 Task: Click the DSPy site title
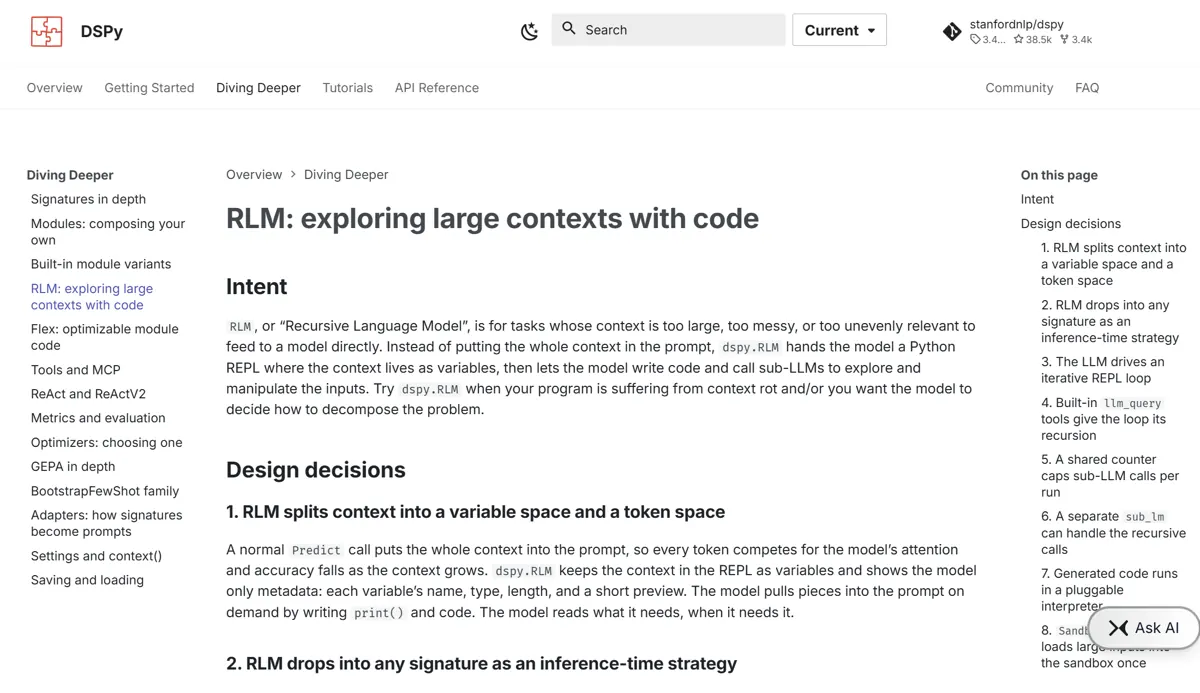tap(102, 31)
